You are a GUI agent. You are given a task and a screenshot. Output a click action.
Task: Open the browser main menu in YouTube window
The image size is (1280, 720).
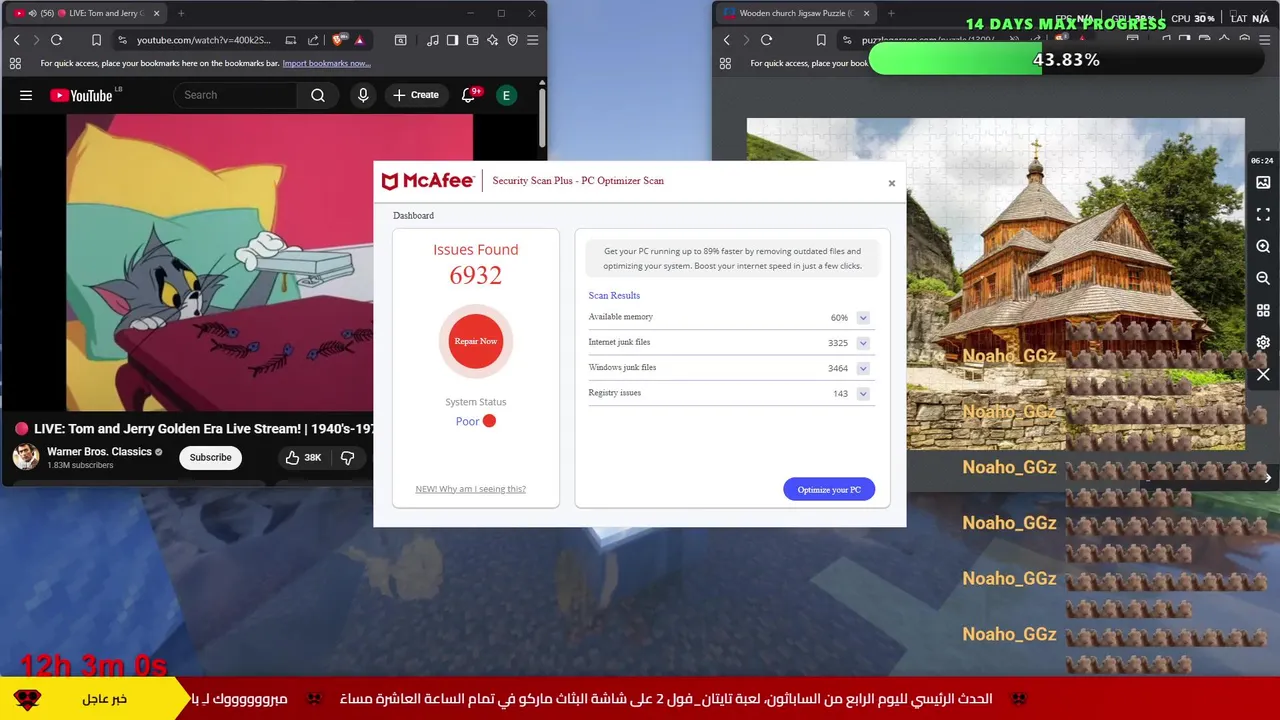[x=532, y=40]
